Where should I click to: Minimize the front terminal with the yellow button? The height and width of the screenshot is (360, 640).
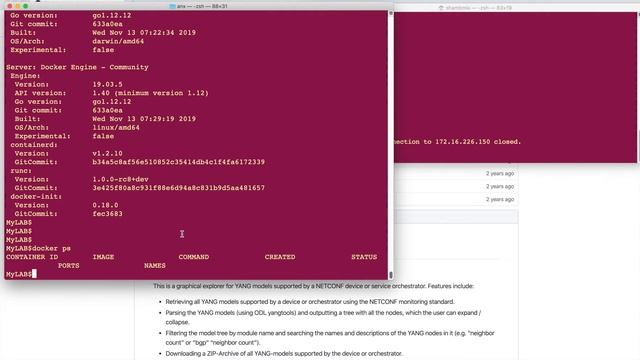pyautogui.click(x=18, y=6)
